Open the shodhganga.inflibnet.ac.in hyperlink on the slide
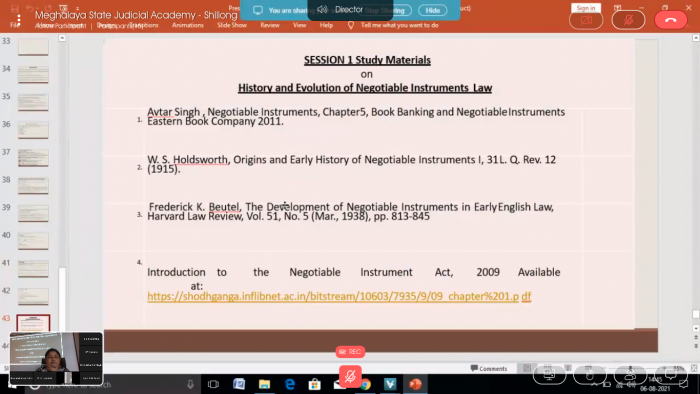This screenshot has width=700, height=394. 339,296
